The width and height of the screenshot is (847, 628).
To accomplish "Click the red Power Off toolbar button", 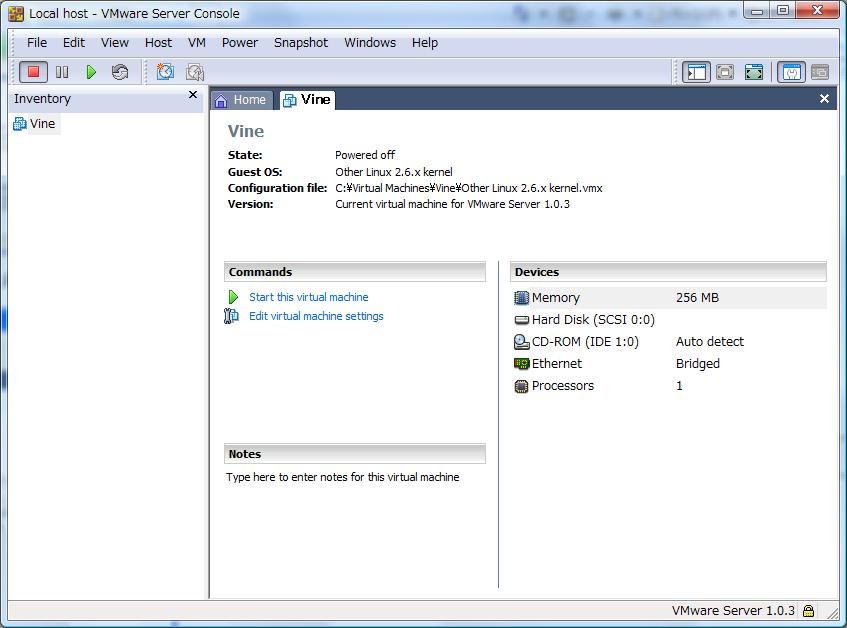I will (33, 72).
